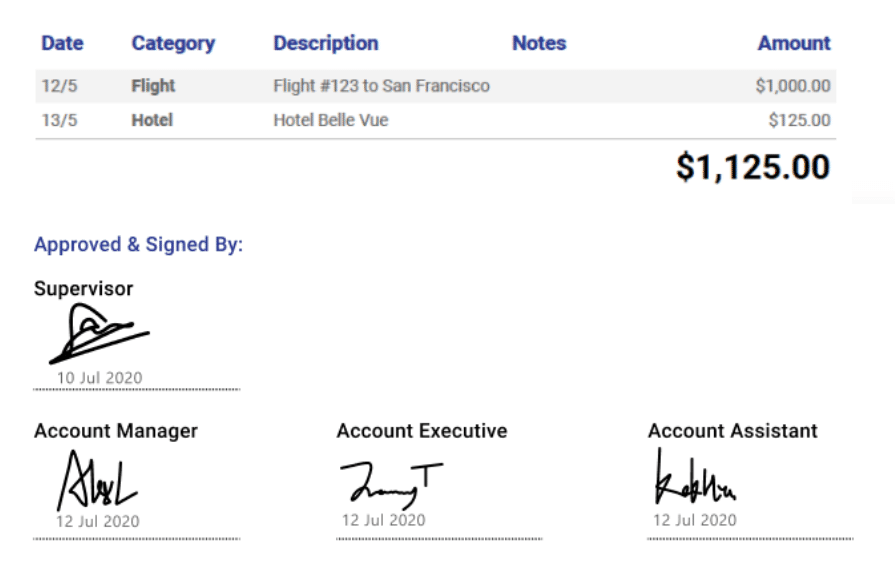Select the $1,000.00 amount cell
895x572 pixels.
[x=793, y=86]
